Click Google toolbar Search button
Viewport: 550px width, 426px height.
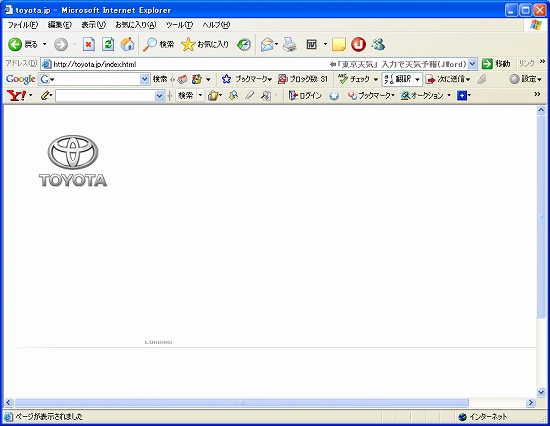coord(160,79)
